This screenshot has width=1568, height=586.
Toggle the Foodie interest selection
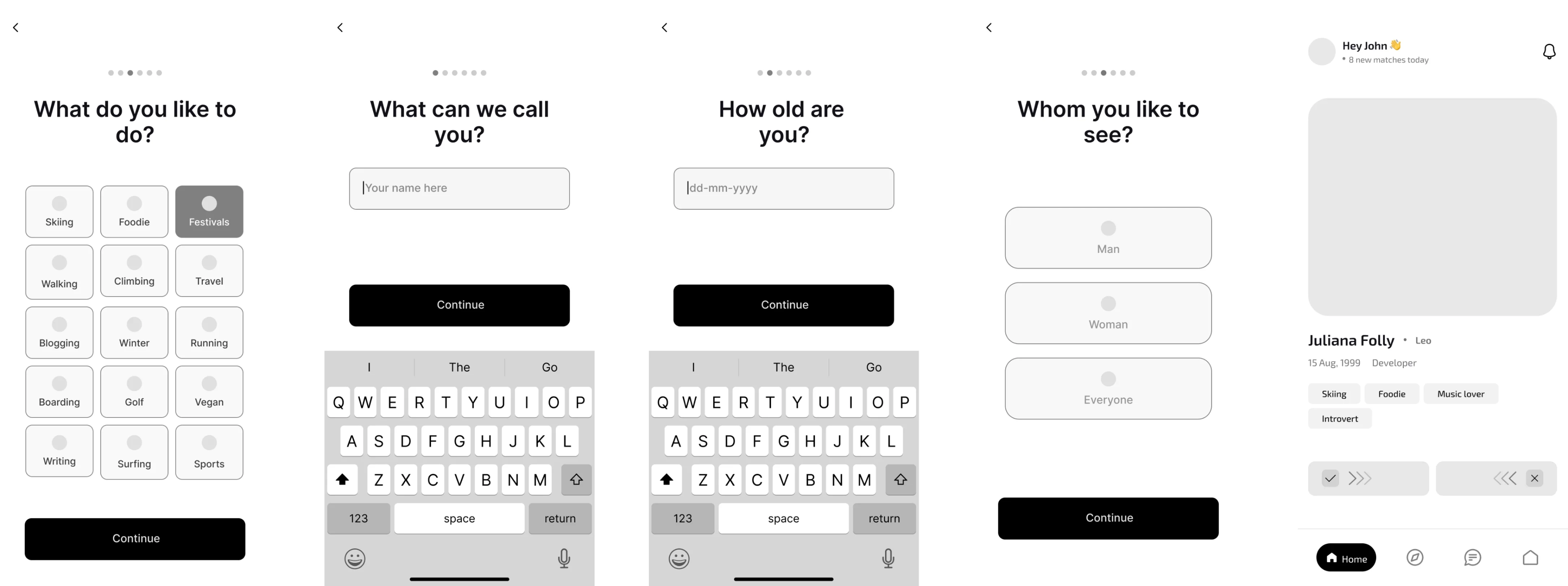click(x=134, y=211)
